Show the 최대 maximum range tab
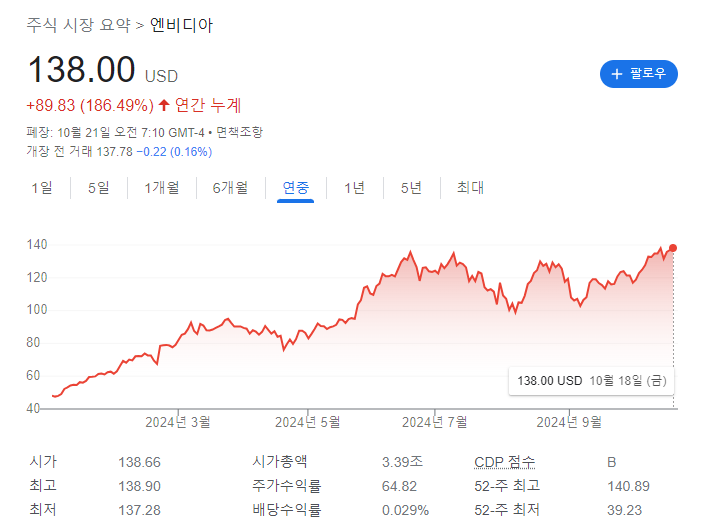Screen dimensions: 709x527 tap(470, 187)
